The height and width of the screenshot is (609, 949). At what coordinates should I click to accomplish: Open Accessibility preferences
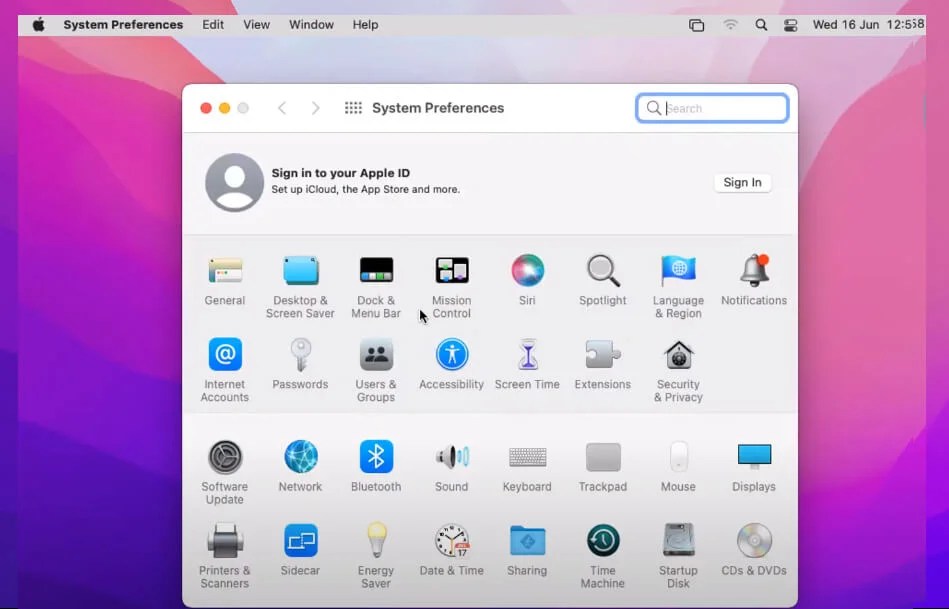click(452, 354)
